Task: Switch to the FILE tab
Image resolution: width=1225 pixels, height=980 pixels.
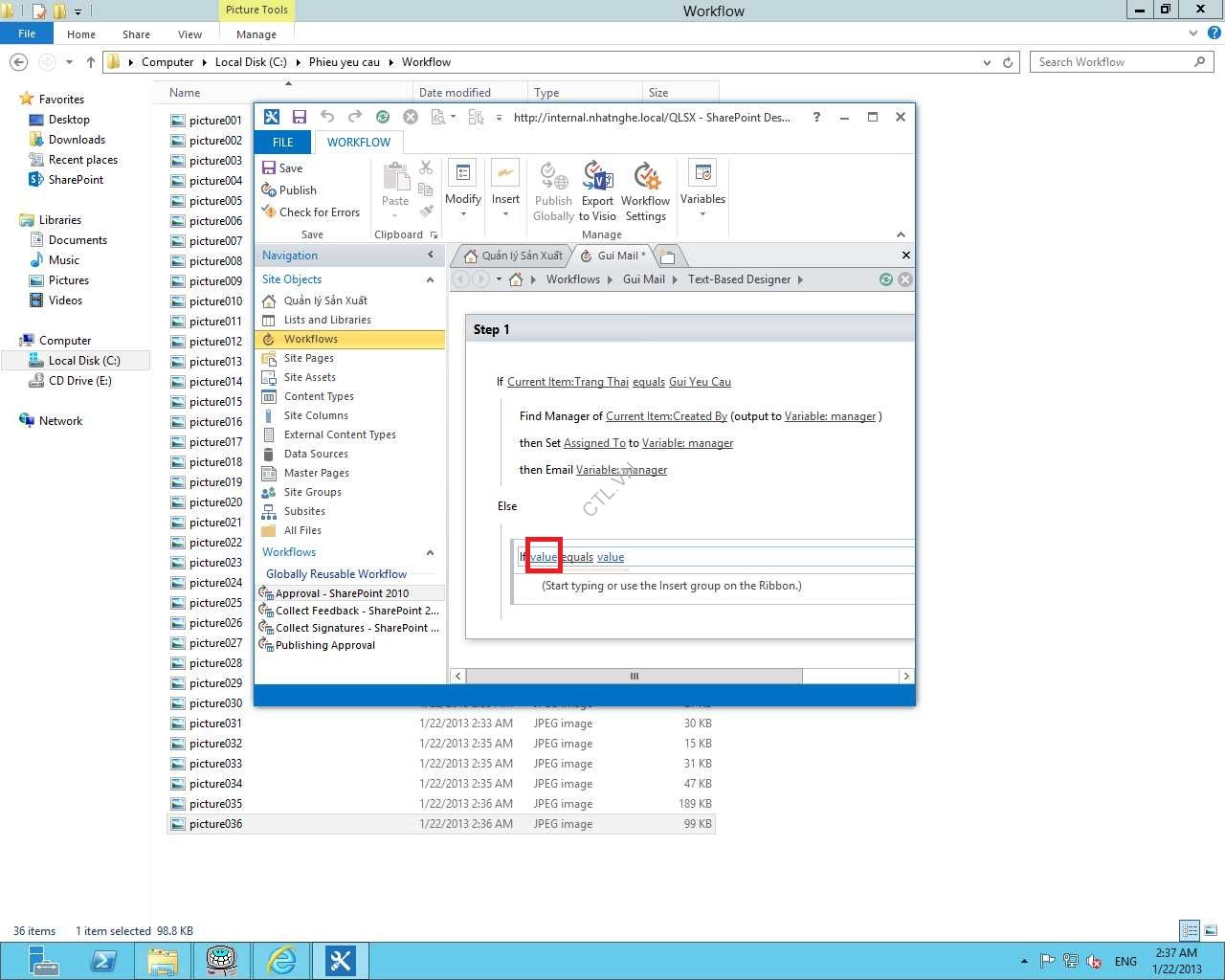Action: click(x=282, y=143)
